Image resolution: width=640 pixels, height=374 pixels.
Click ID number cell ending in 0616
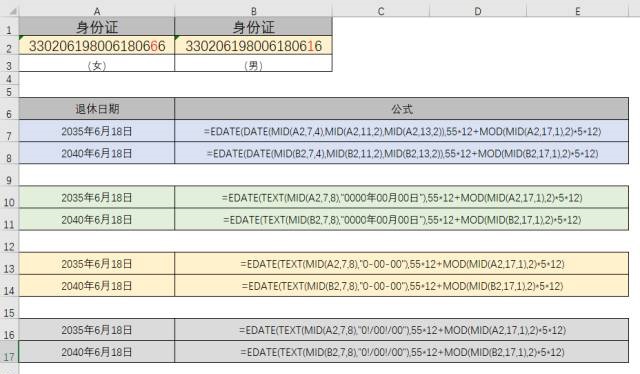[x=253, y=46]
